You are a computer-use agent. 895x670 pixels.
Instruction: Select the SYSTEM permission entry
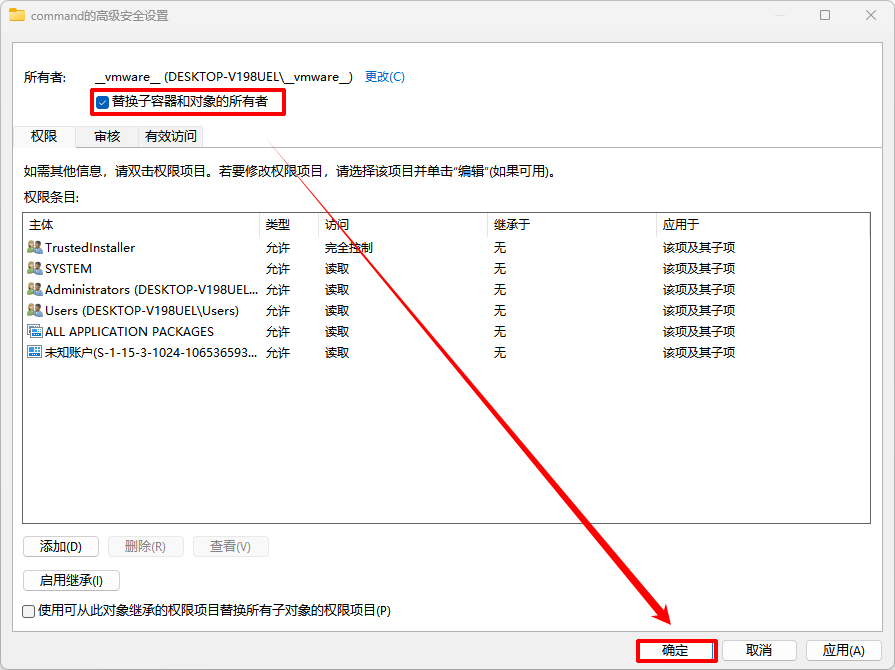(446, 268)
